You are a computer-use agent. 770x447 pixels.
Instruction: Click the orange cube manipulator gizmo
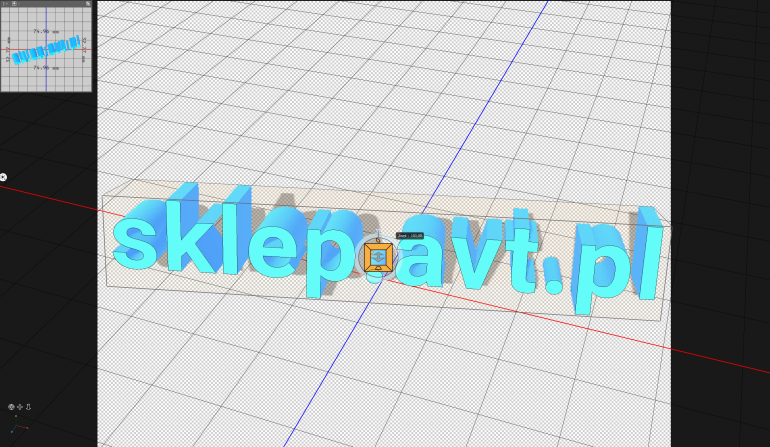coord(378,257)
